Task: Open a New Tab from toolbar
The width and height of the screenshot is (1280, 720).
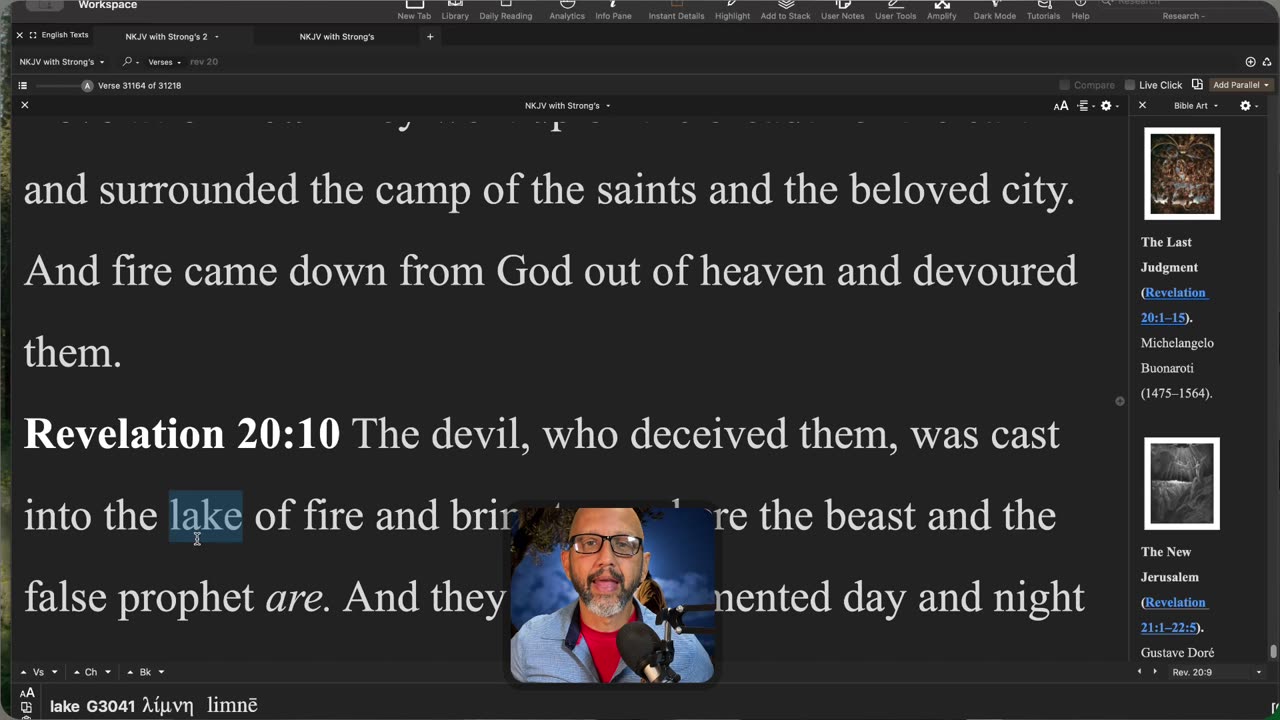Action: [413, 10]
